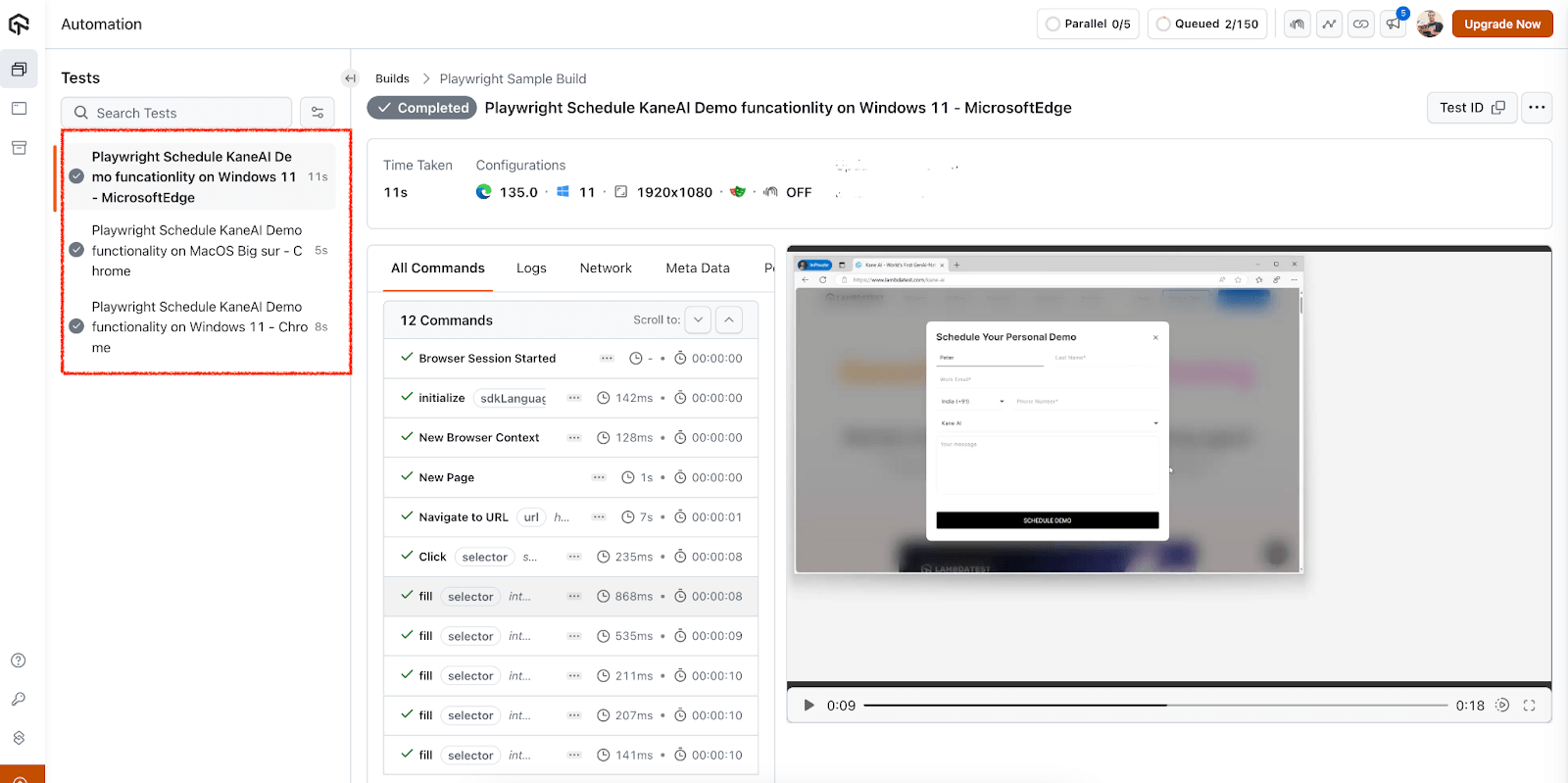The height and width of the screenshot is (783, 1568).
Task: Click the sdkLanguage tag on initialize
Action: (513, 398)
